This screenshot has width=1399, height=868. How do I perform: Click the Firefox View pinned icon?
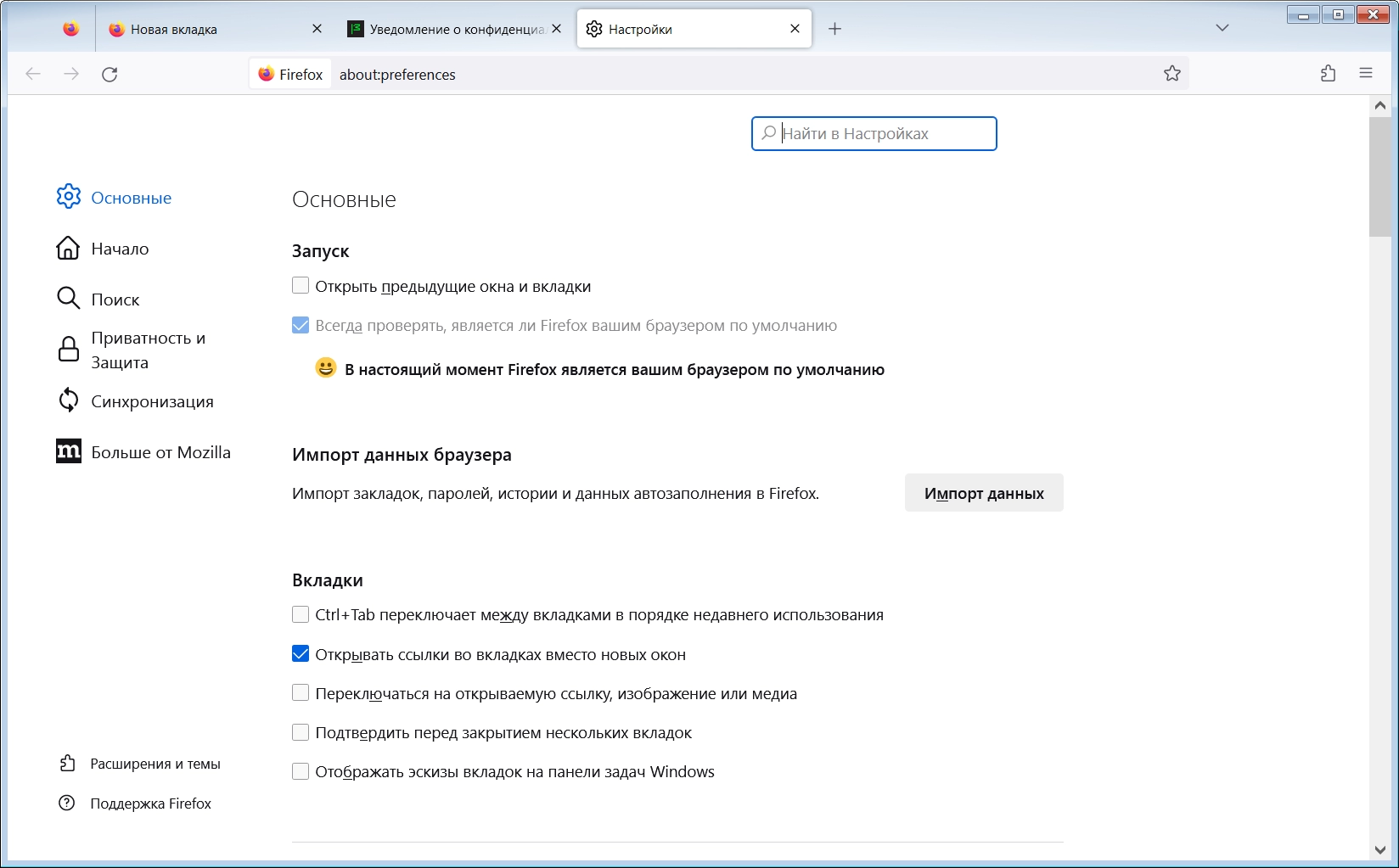71,29
